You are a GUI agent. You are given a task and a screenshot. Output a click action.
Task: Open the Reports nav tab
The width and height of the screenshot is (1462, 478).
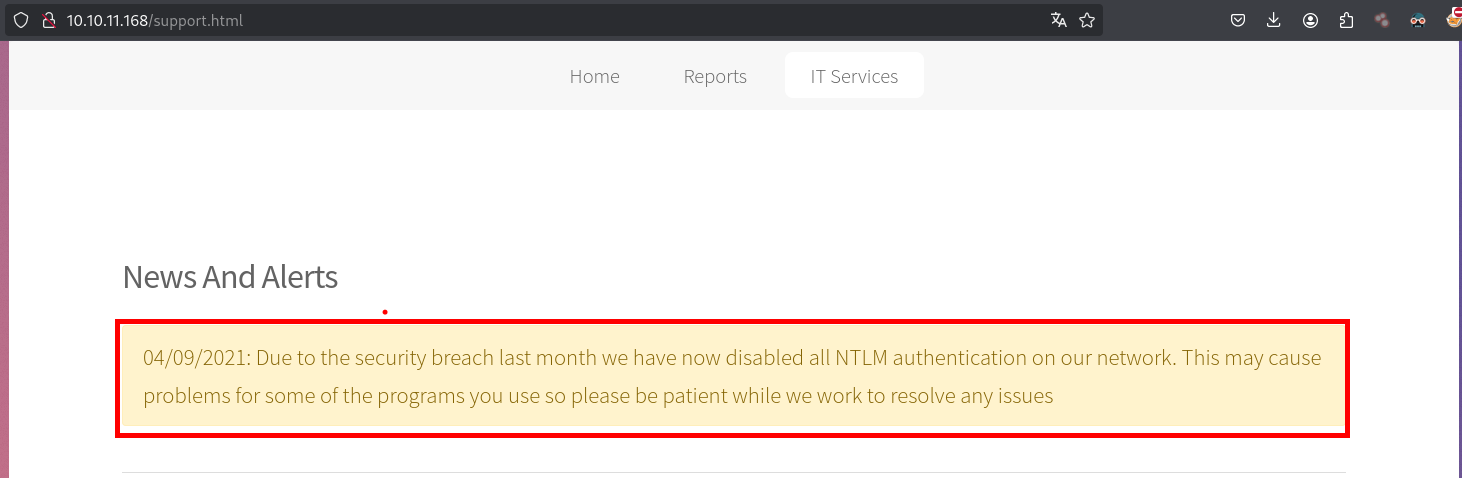pos(715,76)
